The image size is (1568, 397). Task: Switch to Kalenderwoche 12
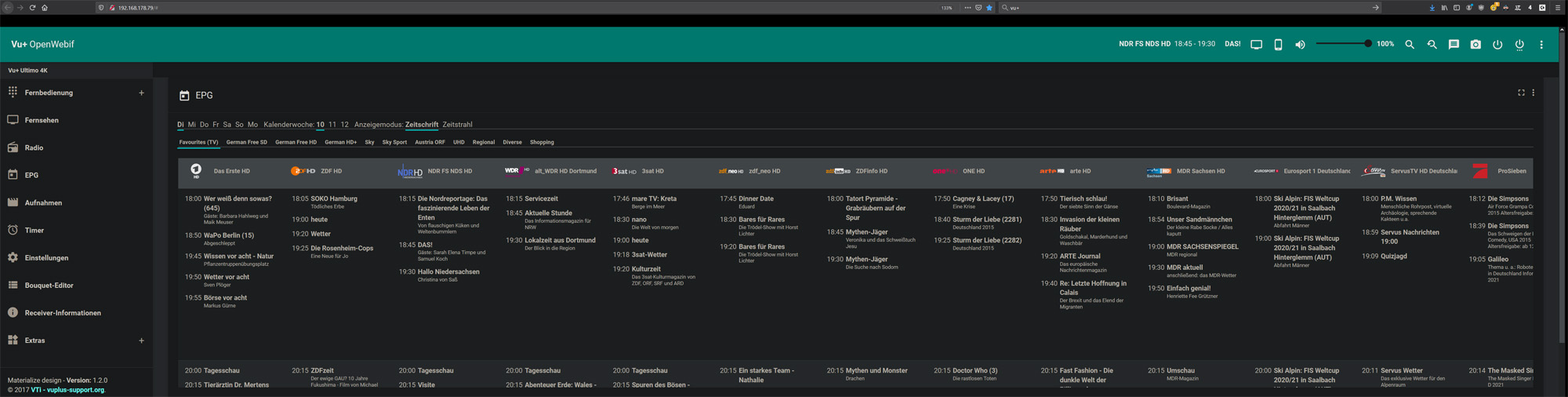pyautogui.click(x=344, y=125)
